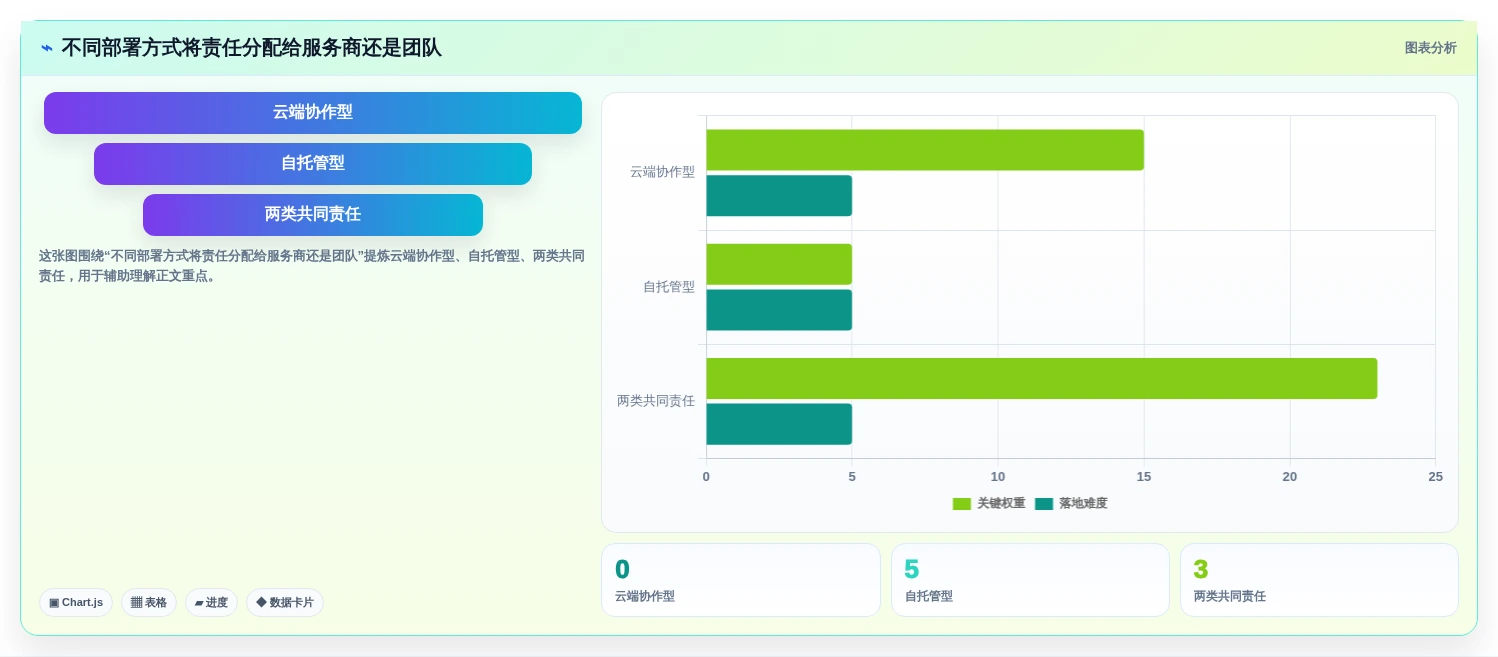Image resolution: width=1498 pixels, height=657 pixels.
Task: Click the title 不同部署方式将责任分配给服务商还是团队
Action: point(251,48)
